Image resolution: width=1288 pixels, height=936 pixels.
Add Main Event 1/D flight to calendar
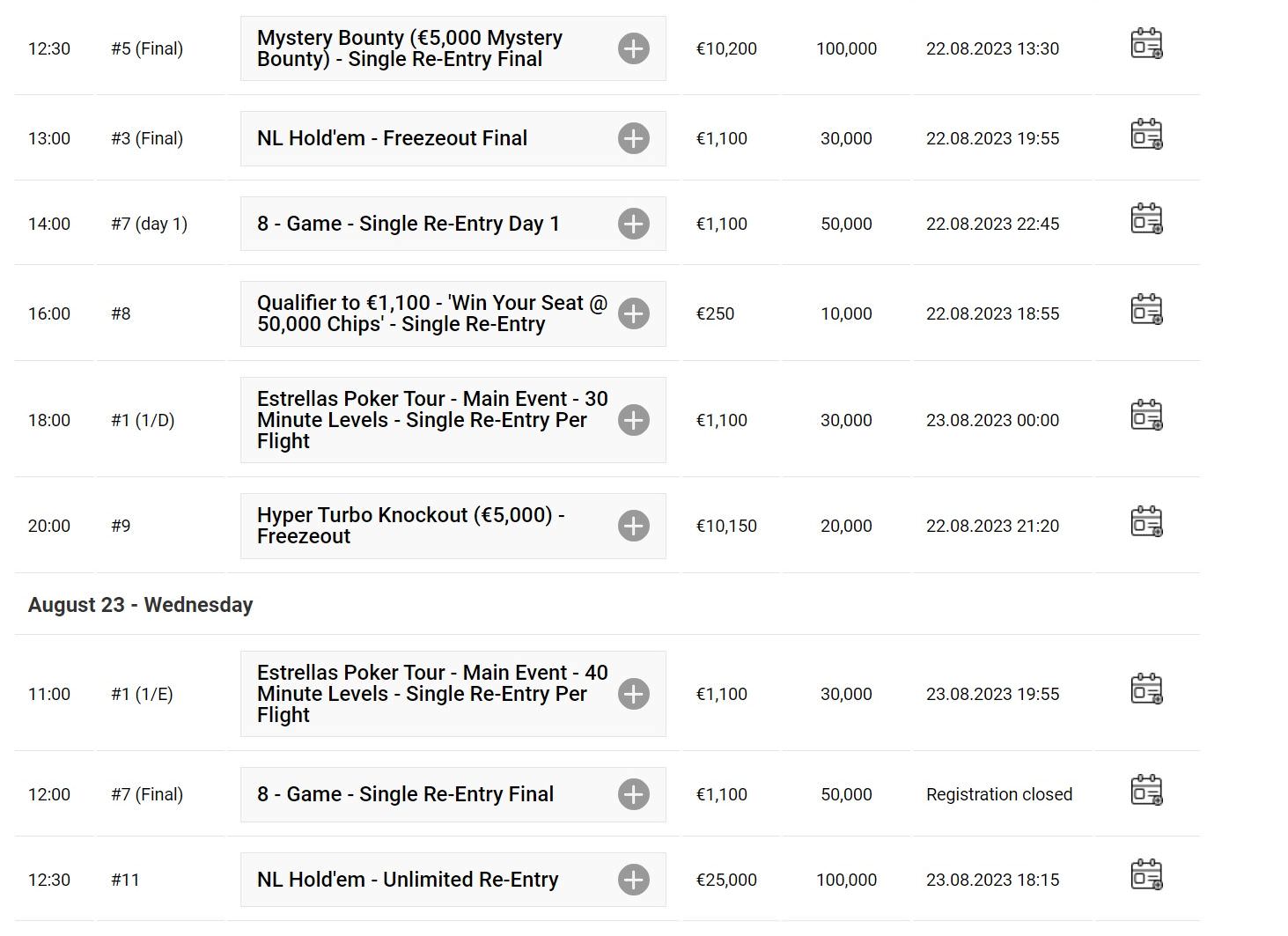point(1146,416)
